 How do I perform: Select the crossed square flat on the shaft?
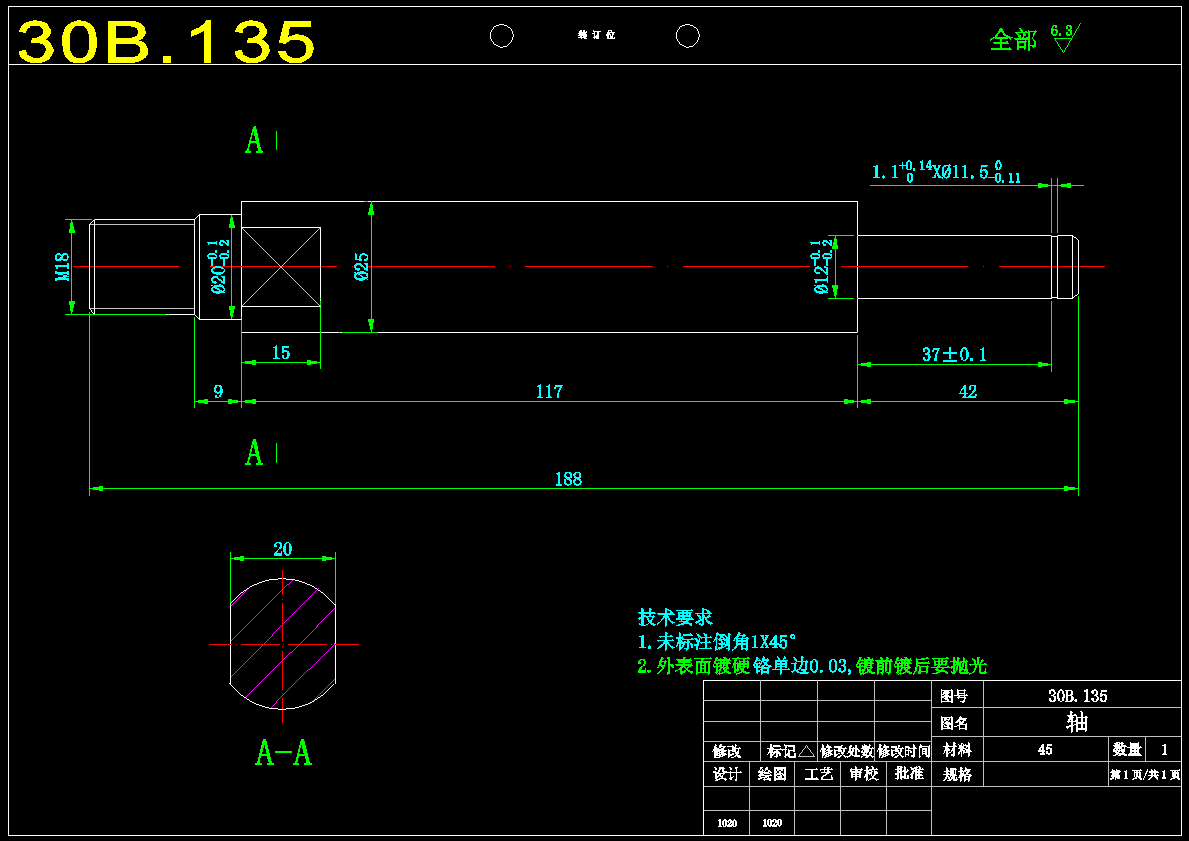click(281, 267)
